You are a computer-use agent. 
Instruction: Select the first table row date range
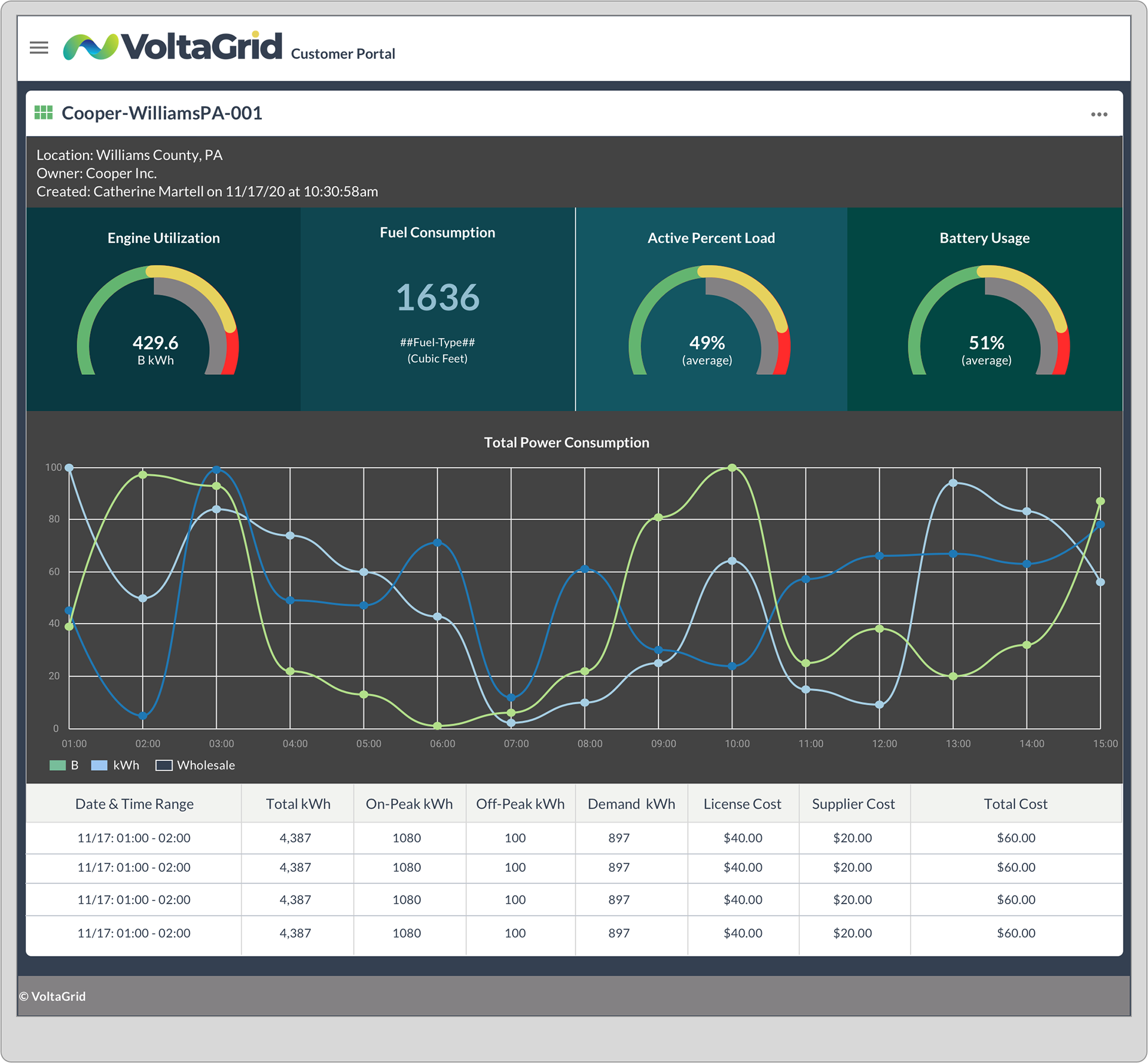pyautogui.click(x=134, y=838)
